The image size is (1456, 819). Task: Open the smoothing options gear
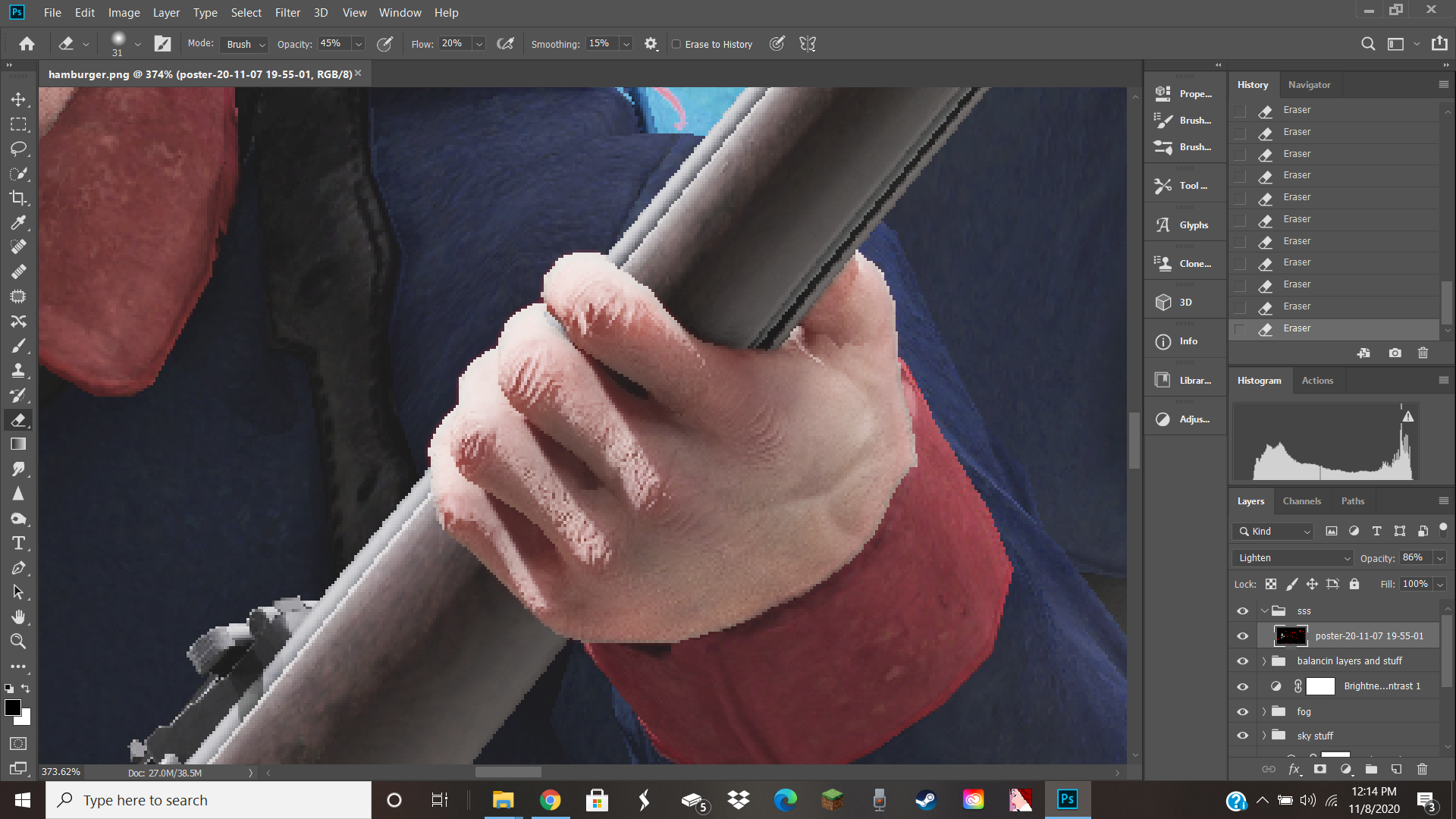pos(651,44)
